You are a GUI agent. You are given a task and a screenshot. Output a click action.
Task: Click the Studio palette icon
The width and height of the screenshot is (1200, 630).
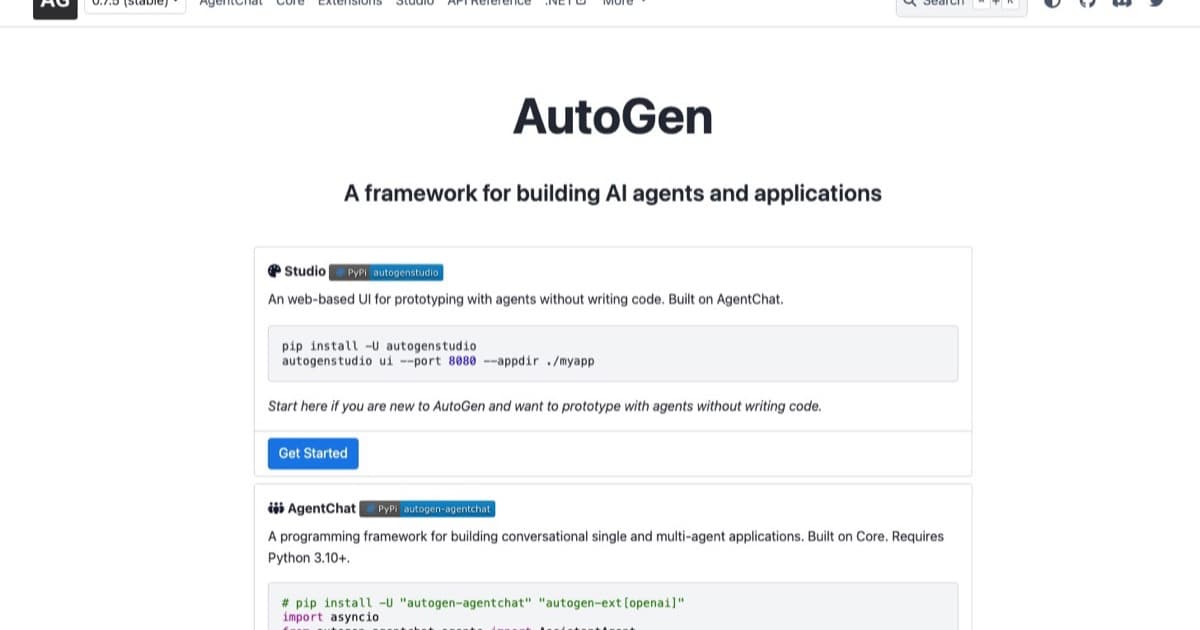pyautogui.click(x=274, y=271)
